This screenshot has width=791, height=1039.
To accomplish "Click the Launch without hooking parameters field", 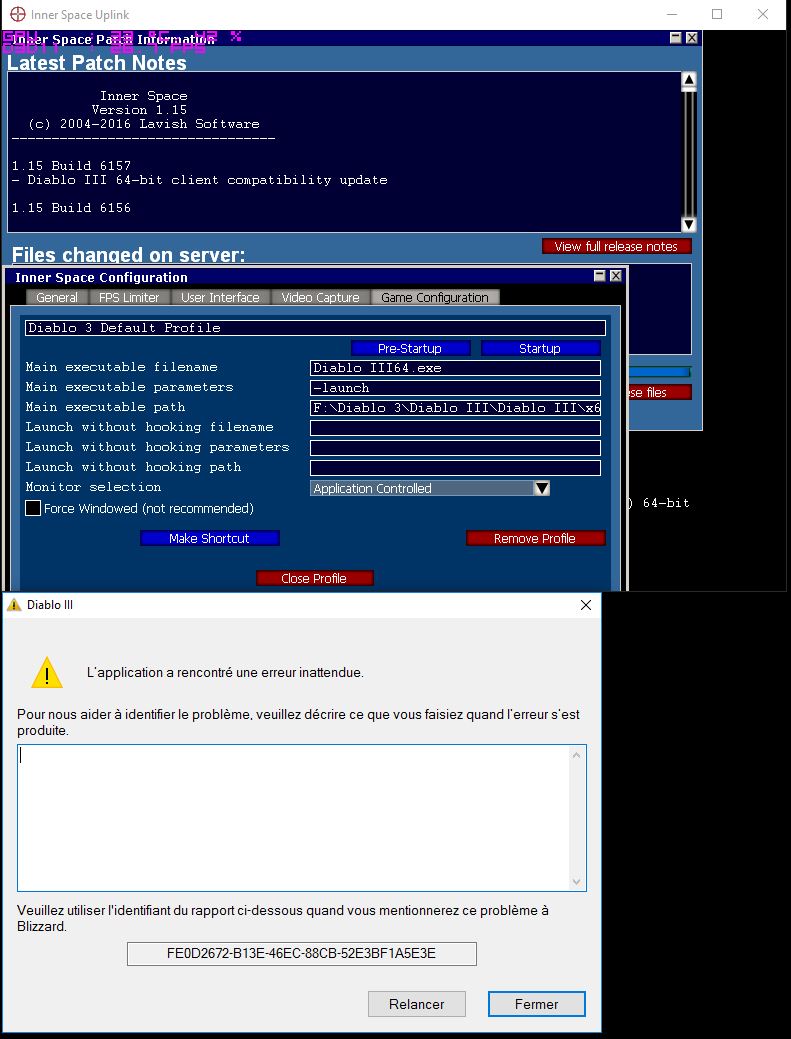I will pyautogui.click(x=455, y=448).
